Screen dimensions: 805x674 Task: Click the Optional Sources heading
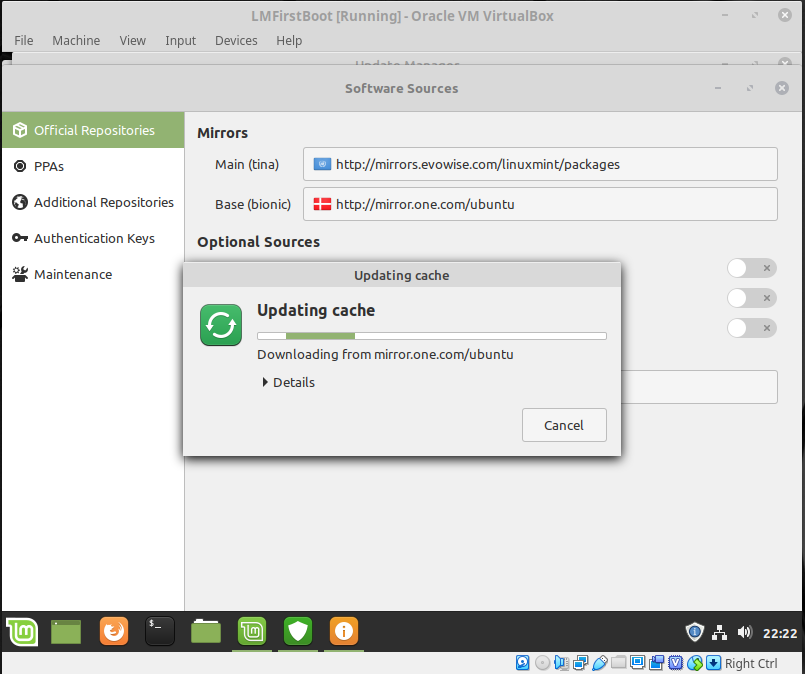(x=258, y=242)
